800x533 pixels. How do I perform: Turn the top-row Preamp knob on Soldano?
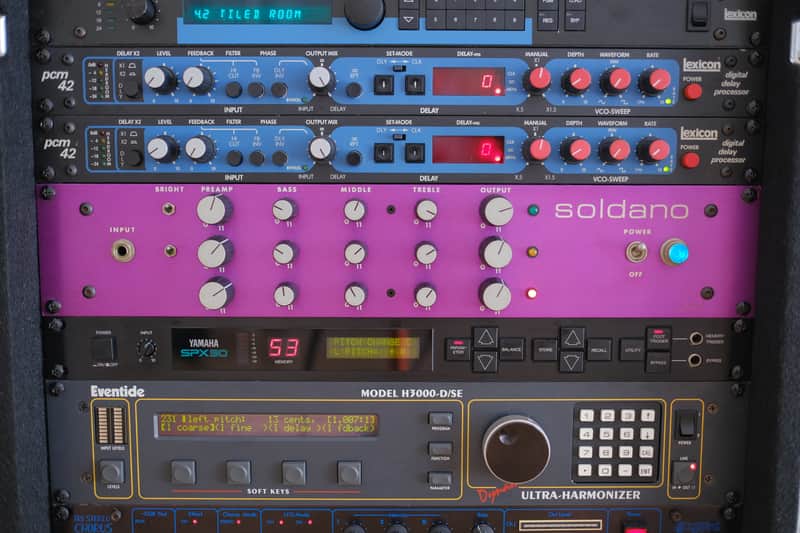click(x=213, y=210)
